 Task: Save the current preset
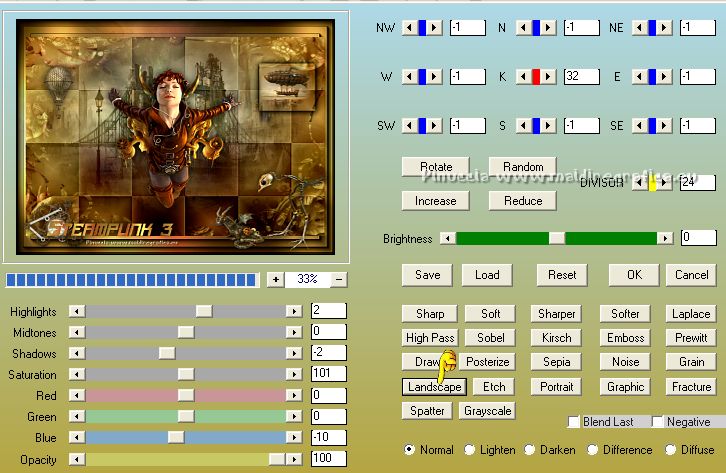[427, 275]
